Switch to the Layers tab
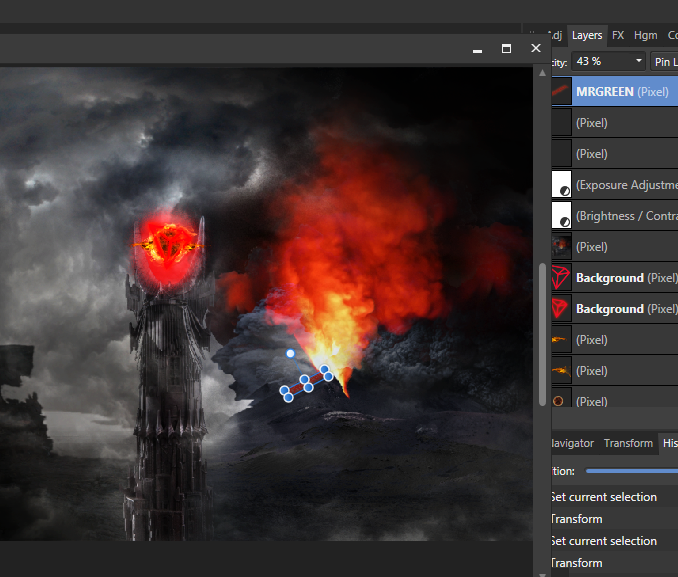 click(x=587, y=35)
